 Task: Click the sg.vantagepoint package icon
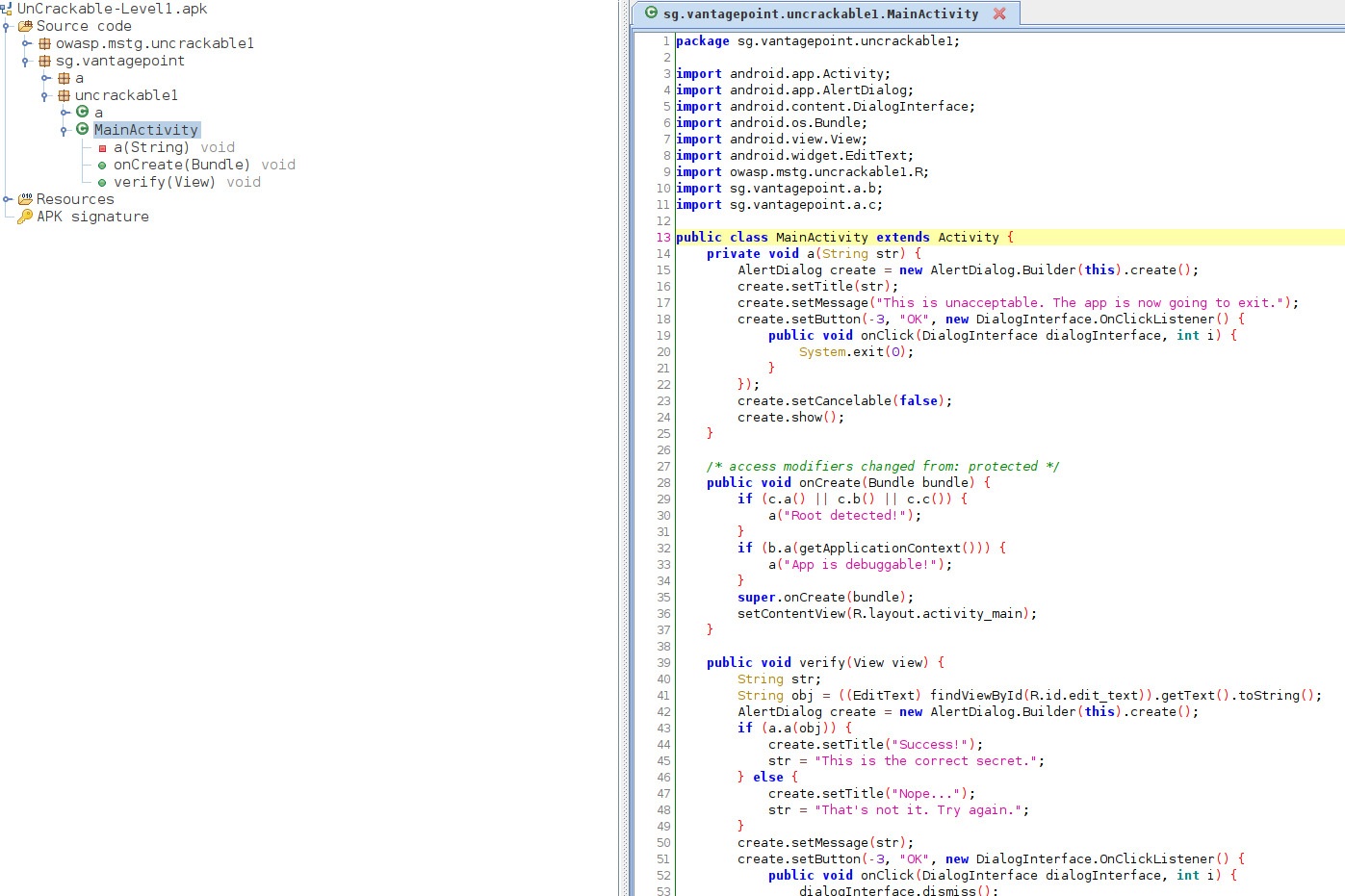(44, 61)
